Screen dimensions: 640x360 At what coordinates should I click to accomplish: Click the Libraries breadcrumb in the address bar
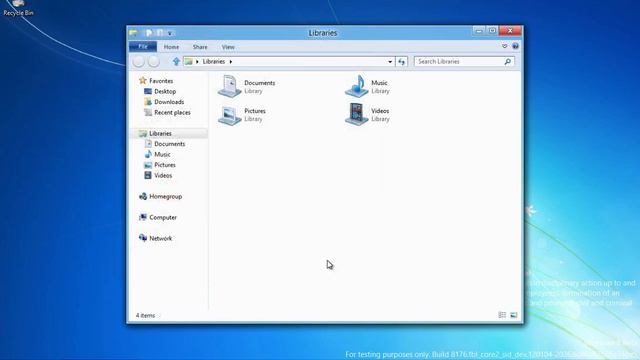214,62
